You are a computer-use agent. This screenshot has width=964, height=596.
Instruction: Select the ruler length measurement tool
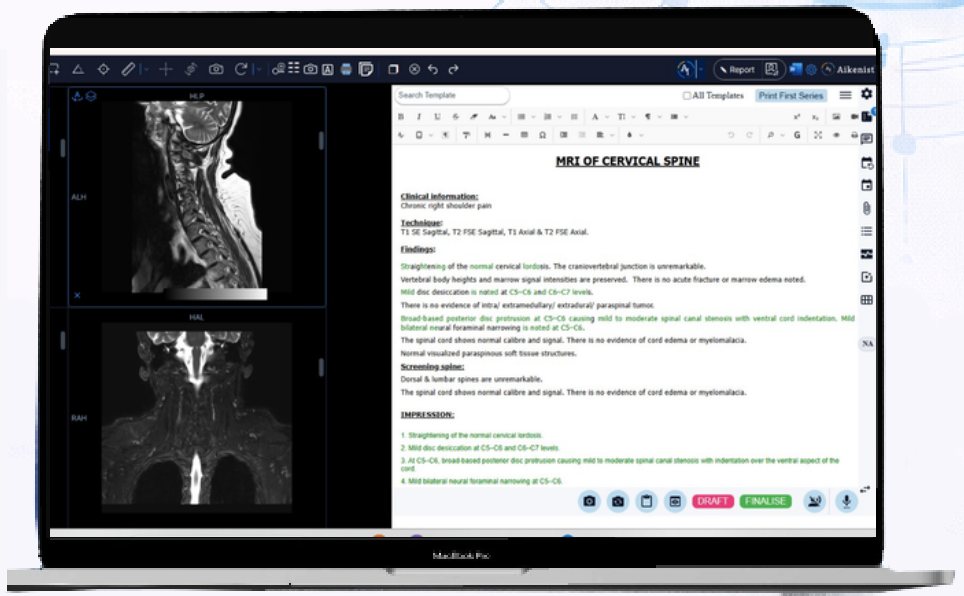point(128,70)
